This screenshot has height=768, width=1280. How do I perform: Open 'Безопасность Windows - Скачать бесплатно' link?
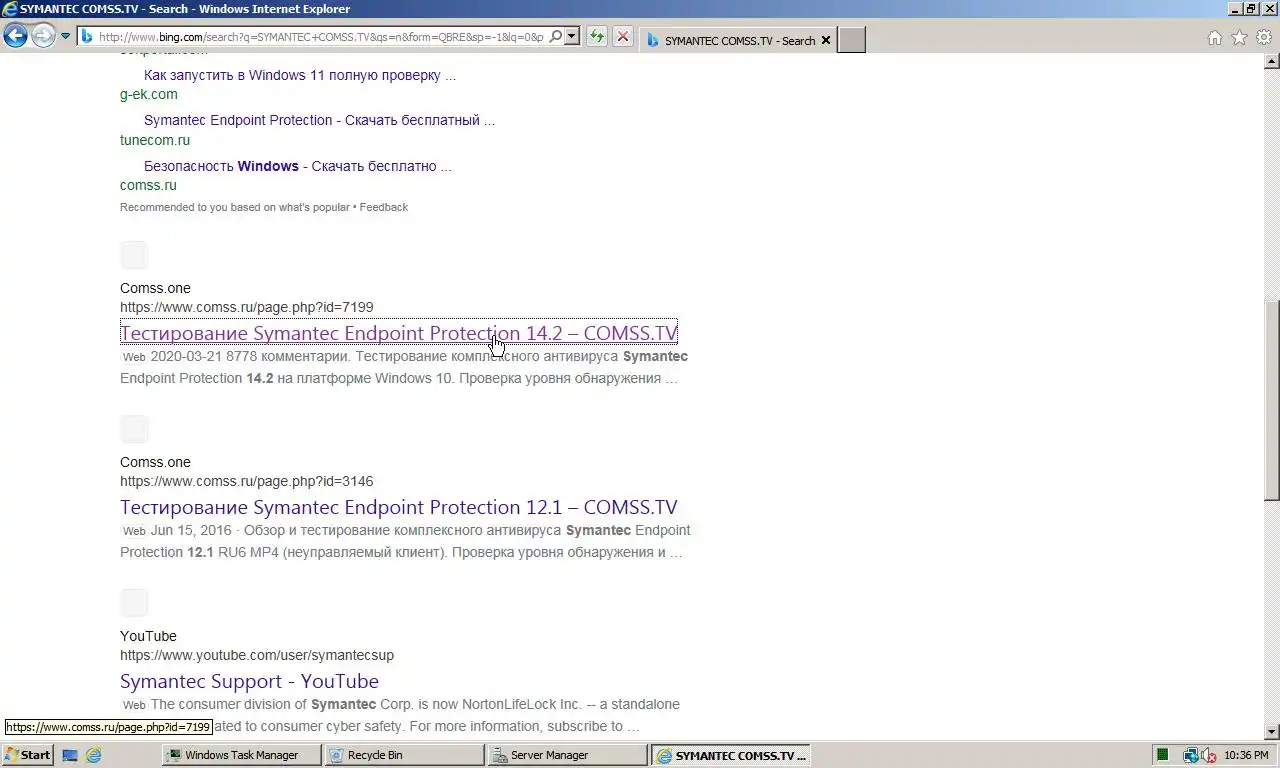coord(297,166)
